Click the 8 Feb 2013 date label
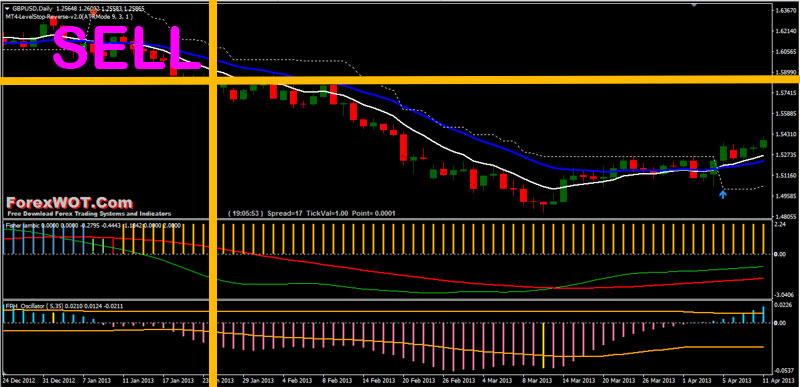800x387 pixels. (x=338, y=381)
